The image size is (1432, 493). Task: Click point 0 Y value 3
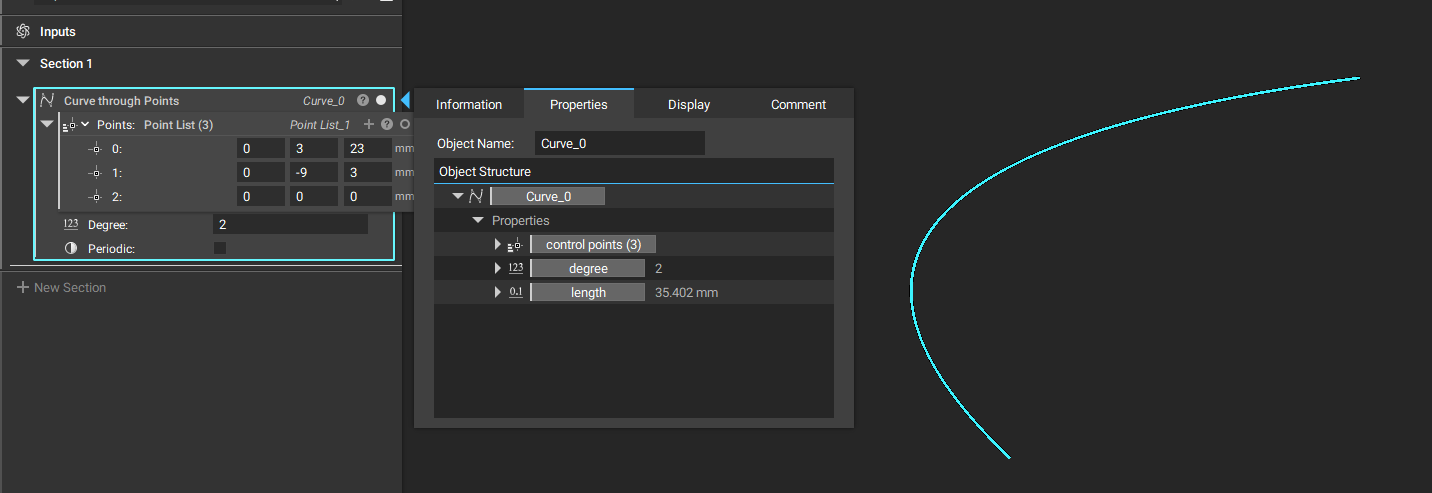314,148
